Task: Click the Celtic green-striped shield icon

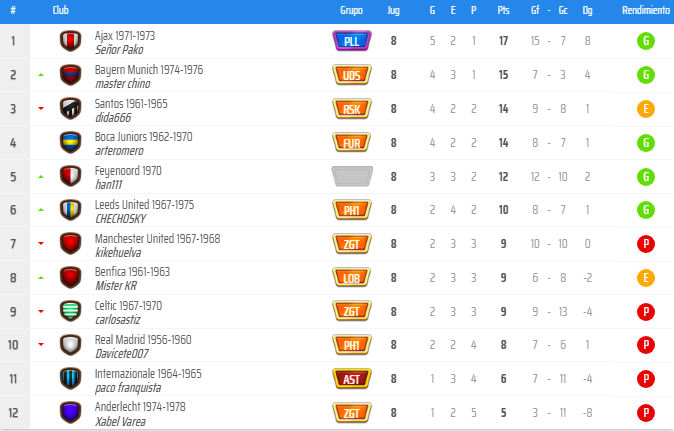Action: (x=70, y=312)
